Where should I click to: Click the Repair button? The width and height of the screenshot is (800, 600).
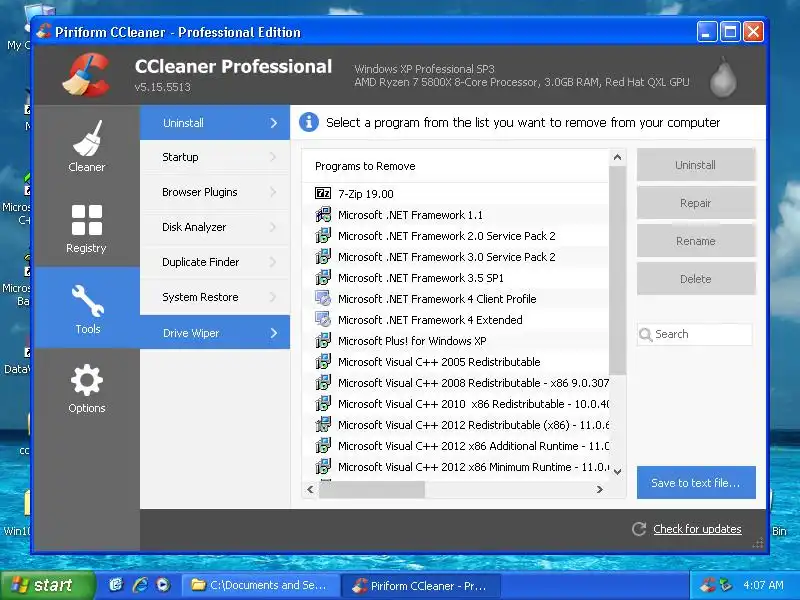(x=696, y=203)
